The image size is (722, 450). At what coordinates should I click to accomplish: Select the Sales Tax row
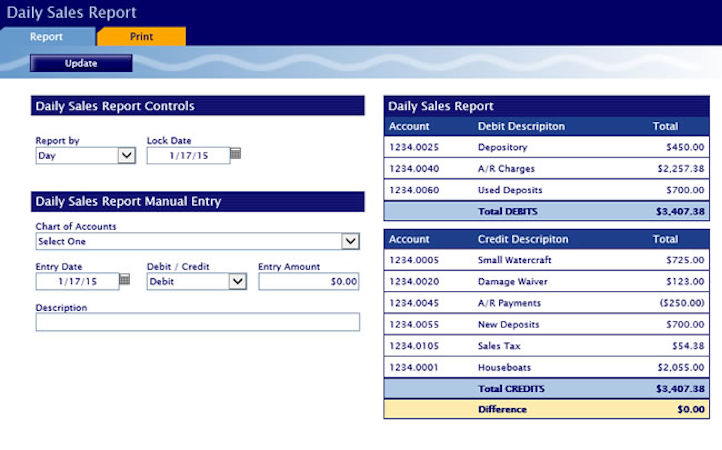click(546, 345)
